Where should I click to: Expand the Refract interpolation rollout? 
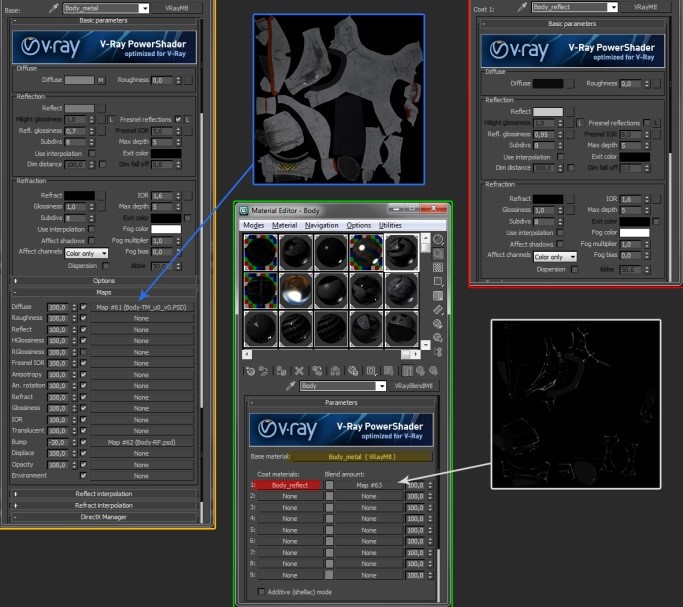pyautogui.click(x=104, y=506)
